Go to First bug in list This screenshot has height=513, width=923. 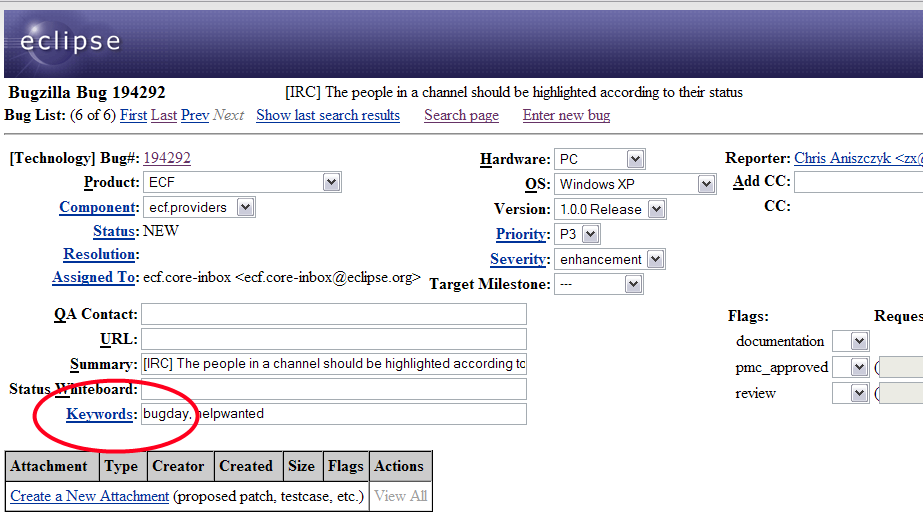pyautogui.click(x=133, y=115)
